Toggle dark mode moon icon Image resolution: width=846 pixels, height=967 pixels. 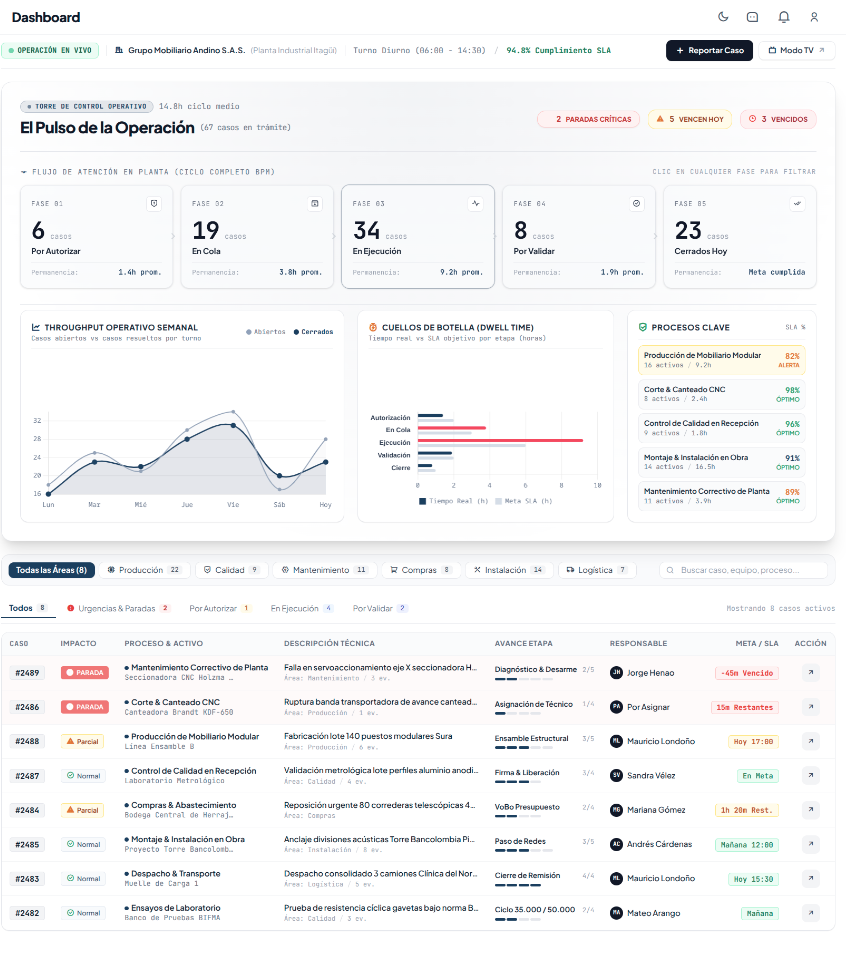(x=723, y=17)
